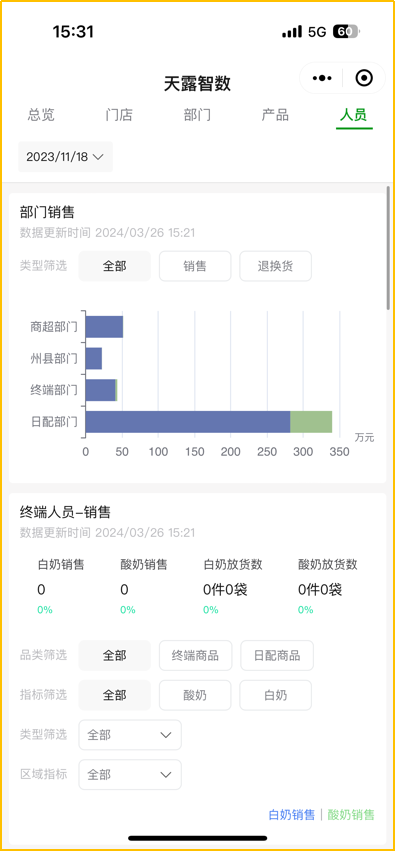Select the 酸奶 indicator filter

(x=195, y=695)
